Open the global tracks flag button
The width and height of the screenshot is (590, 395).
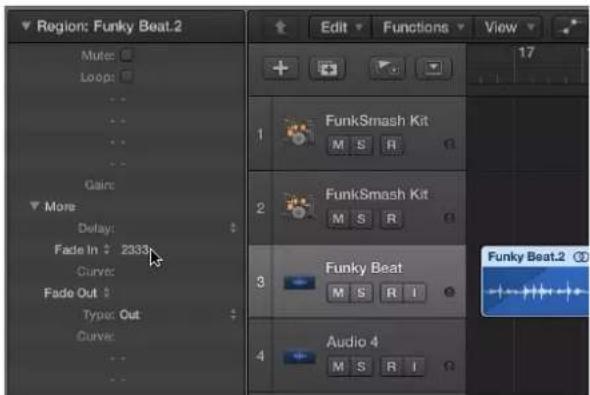click(387, 68)
